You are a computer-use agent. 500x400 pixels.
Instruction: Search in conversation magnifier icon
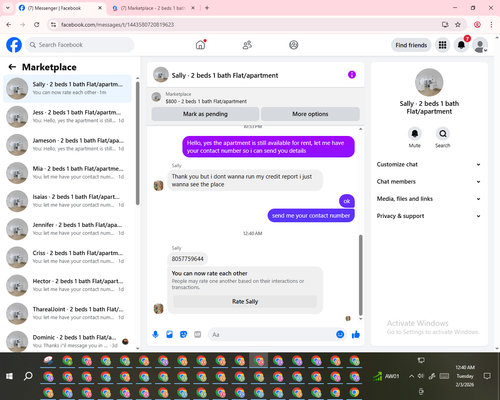(443, 134)
